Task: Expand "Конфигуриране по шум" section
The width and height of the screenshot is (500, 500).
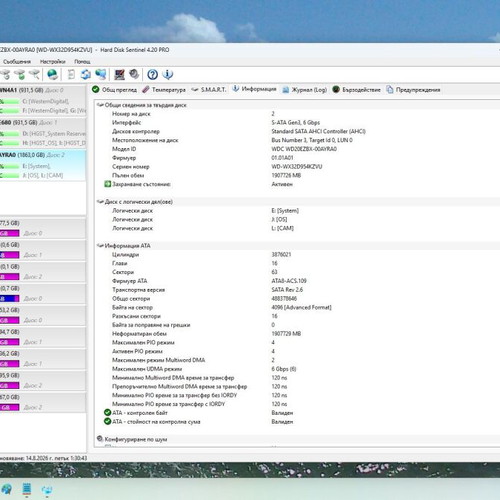Action: click(x=100, y=439)
